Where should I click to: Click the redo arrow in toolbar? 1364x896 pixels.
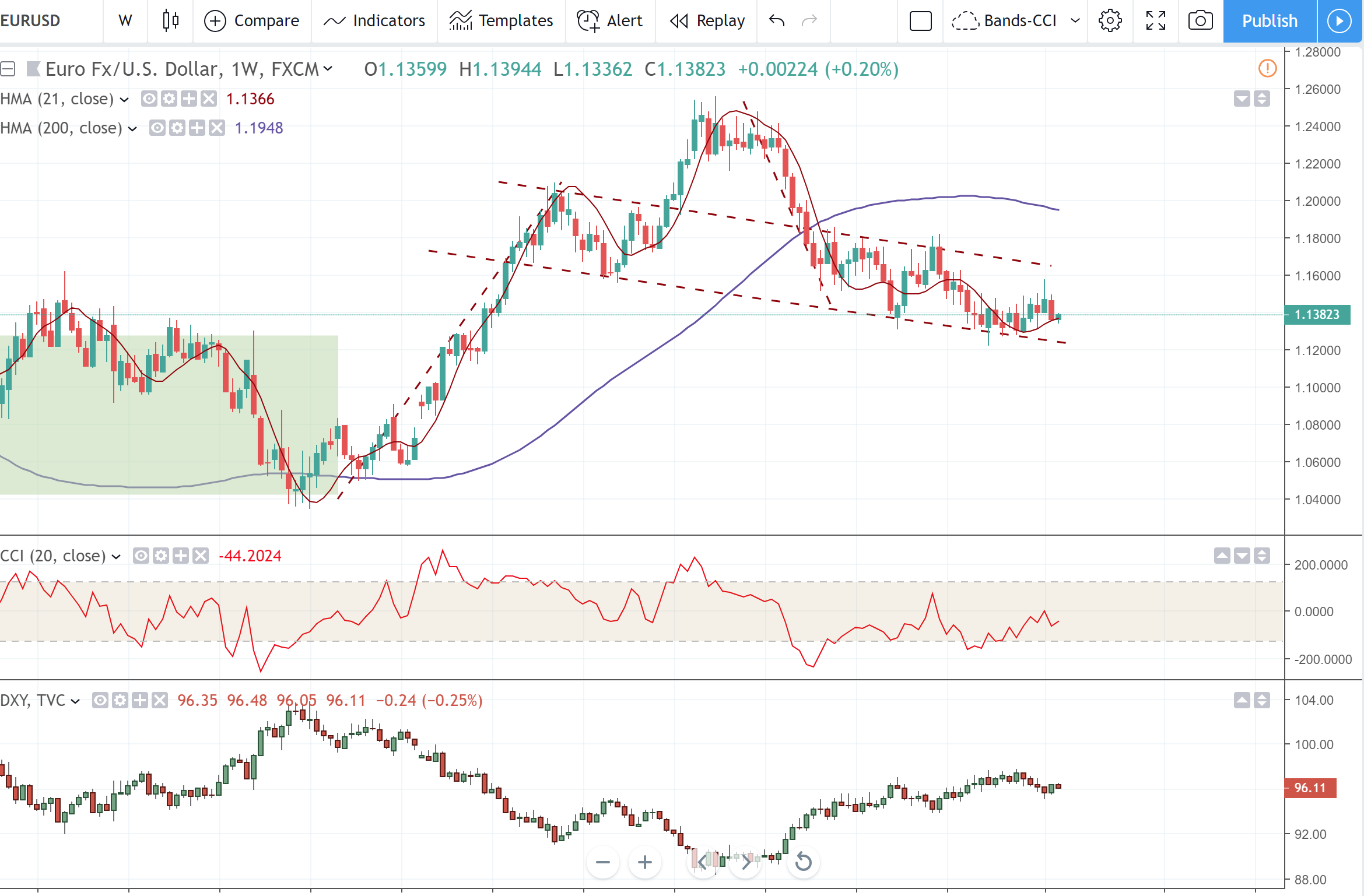point(809,21)
